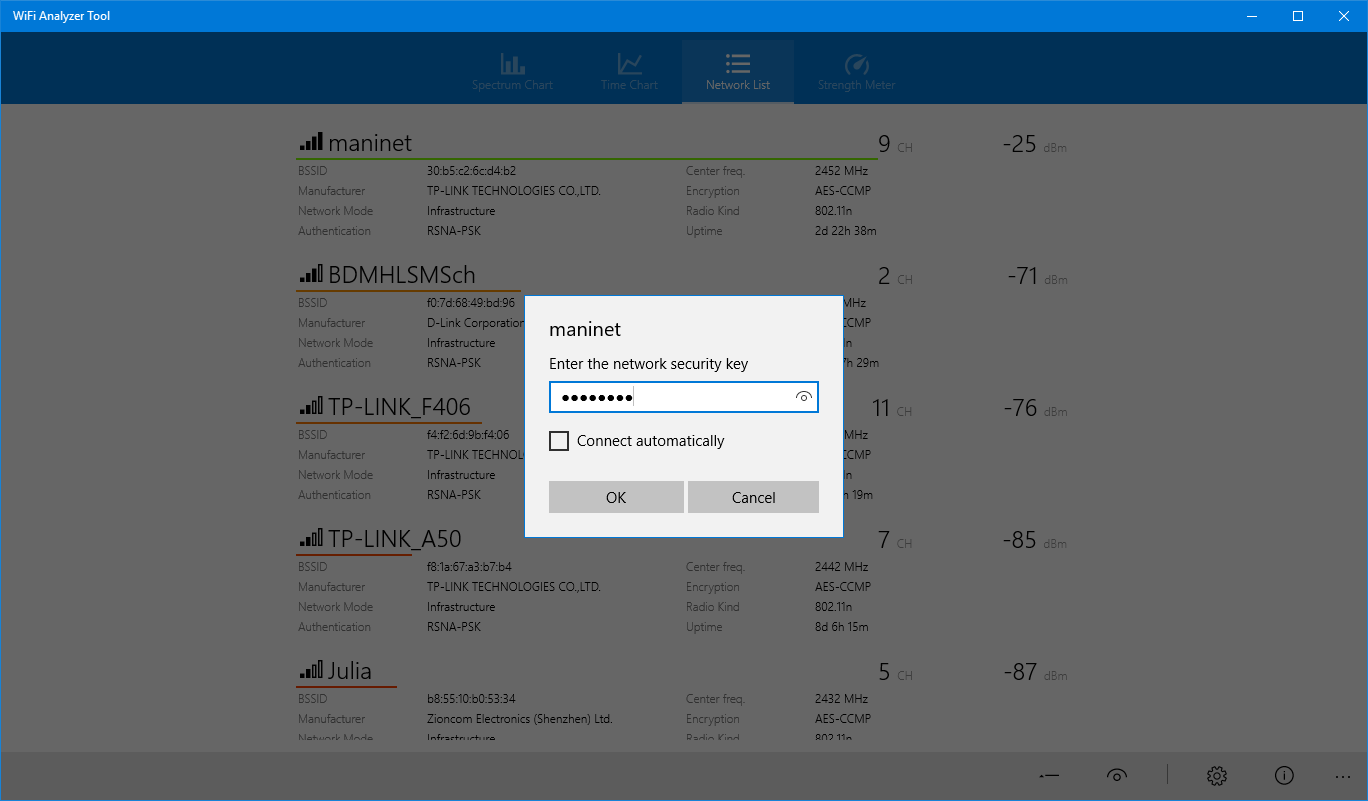Click the signal bars icon next to Julia
Screen dimensions: 1368x801
tap(311, 670)
